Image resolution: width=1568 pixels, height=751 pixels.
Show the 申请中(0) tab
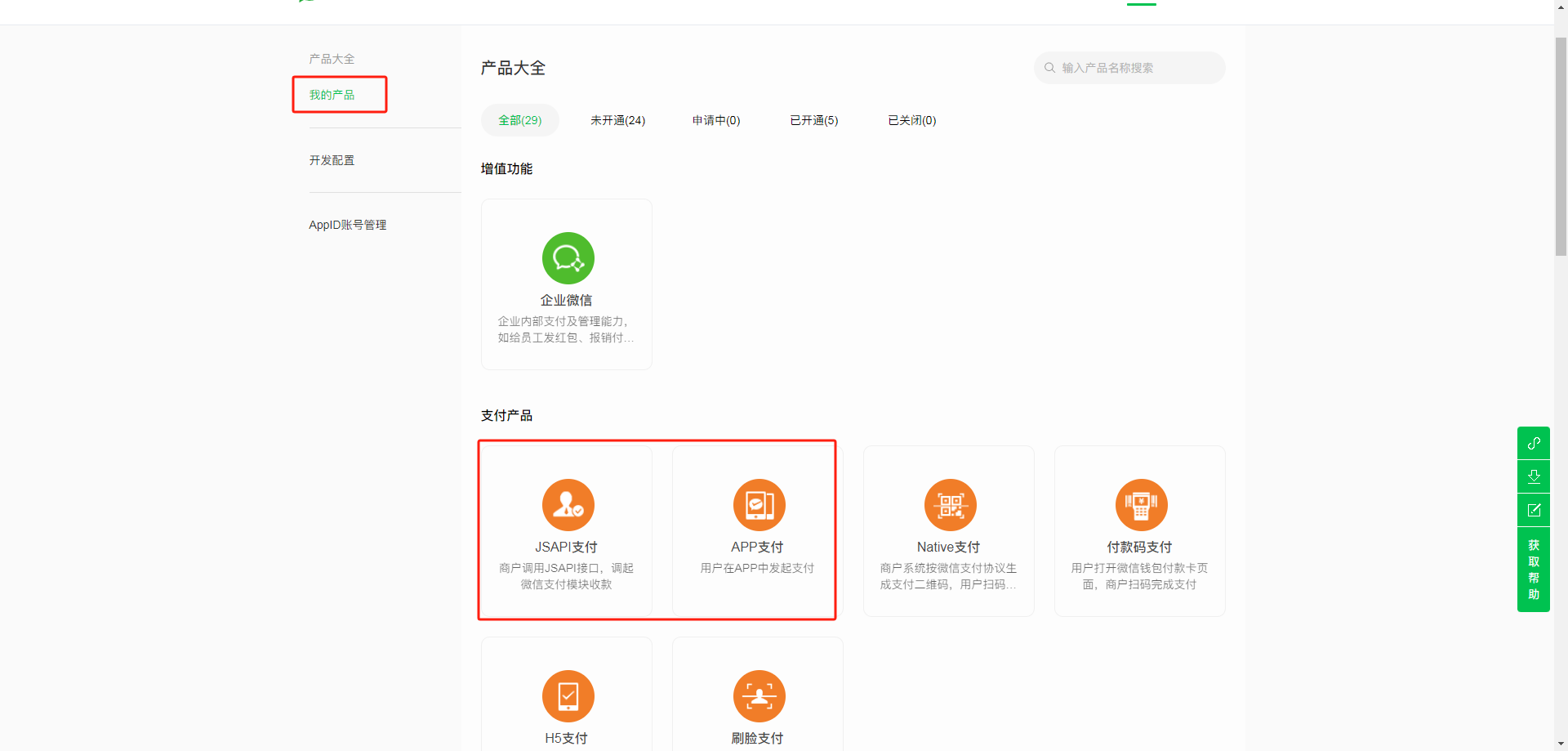[x=715, y=120]
